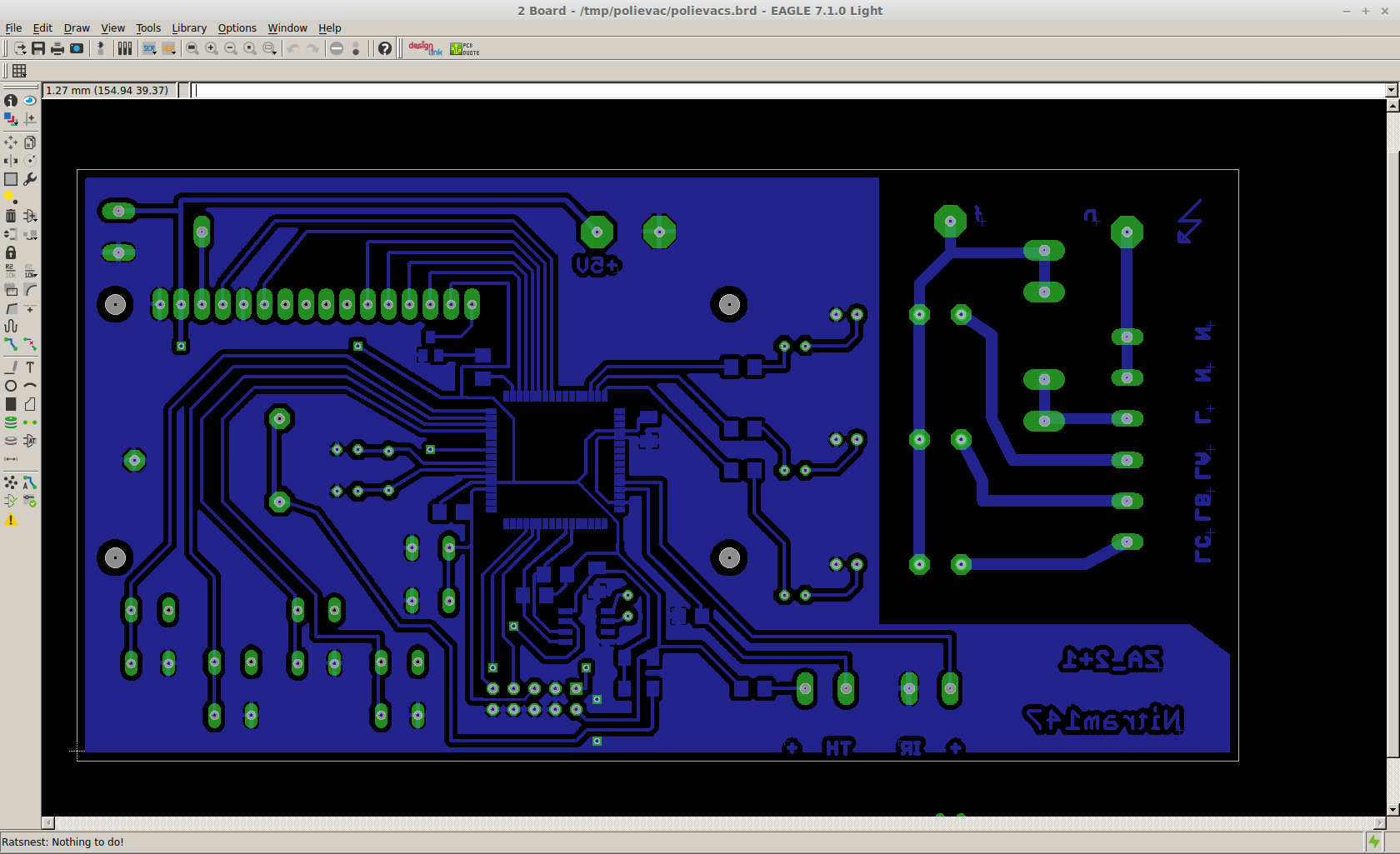The width and height of the screenshot is (1400, 854).
Task: Select the Move tool
Action: click(x=11, y=142)
